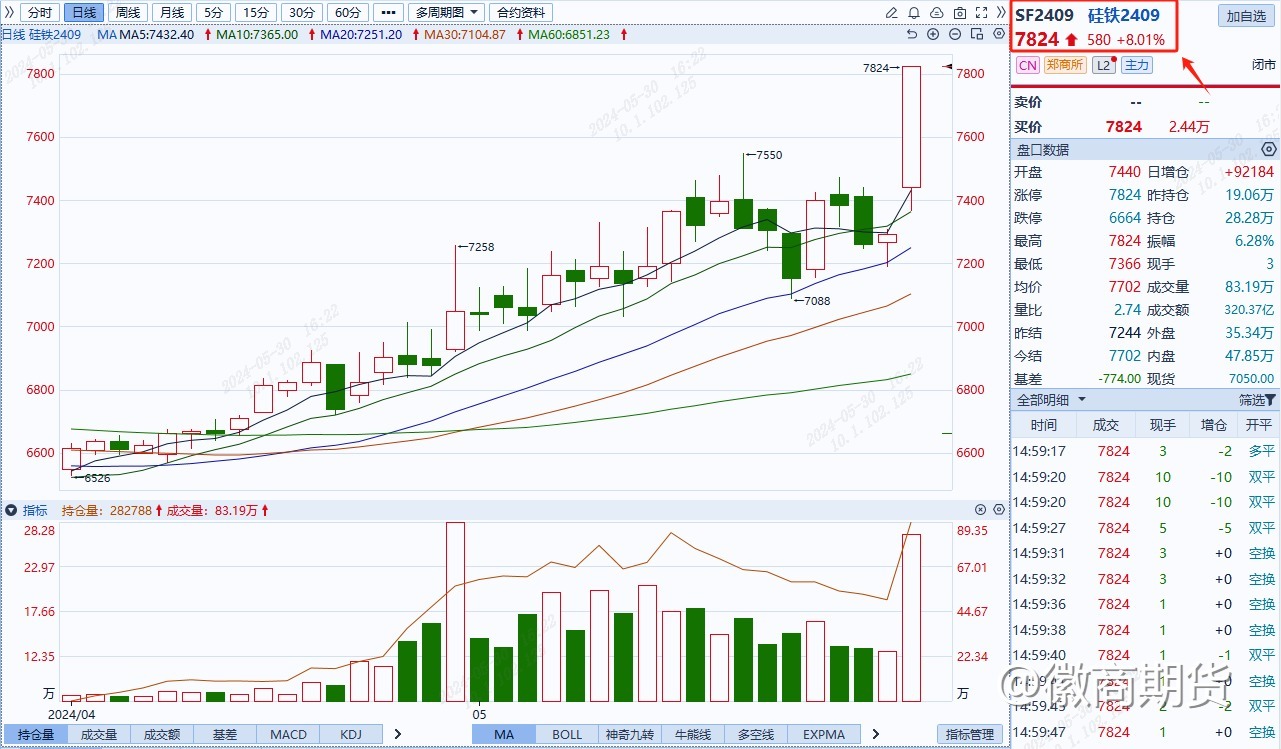Expand left sidebar double-chevron icon
Viewport: 1281px width, 749px height.
coord(9,13)
